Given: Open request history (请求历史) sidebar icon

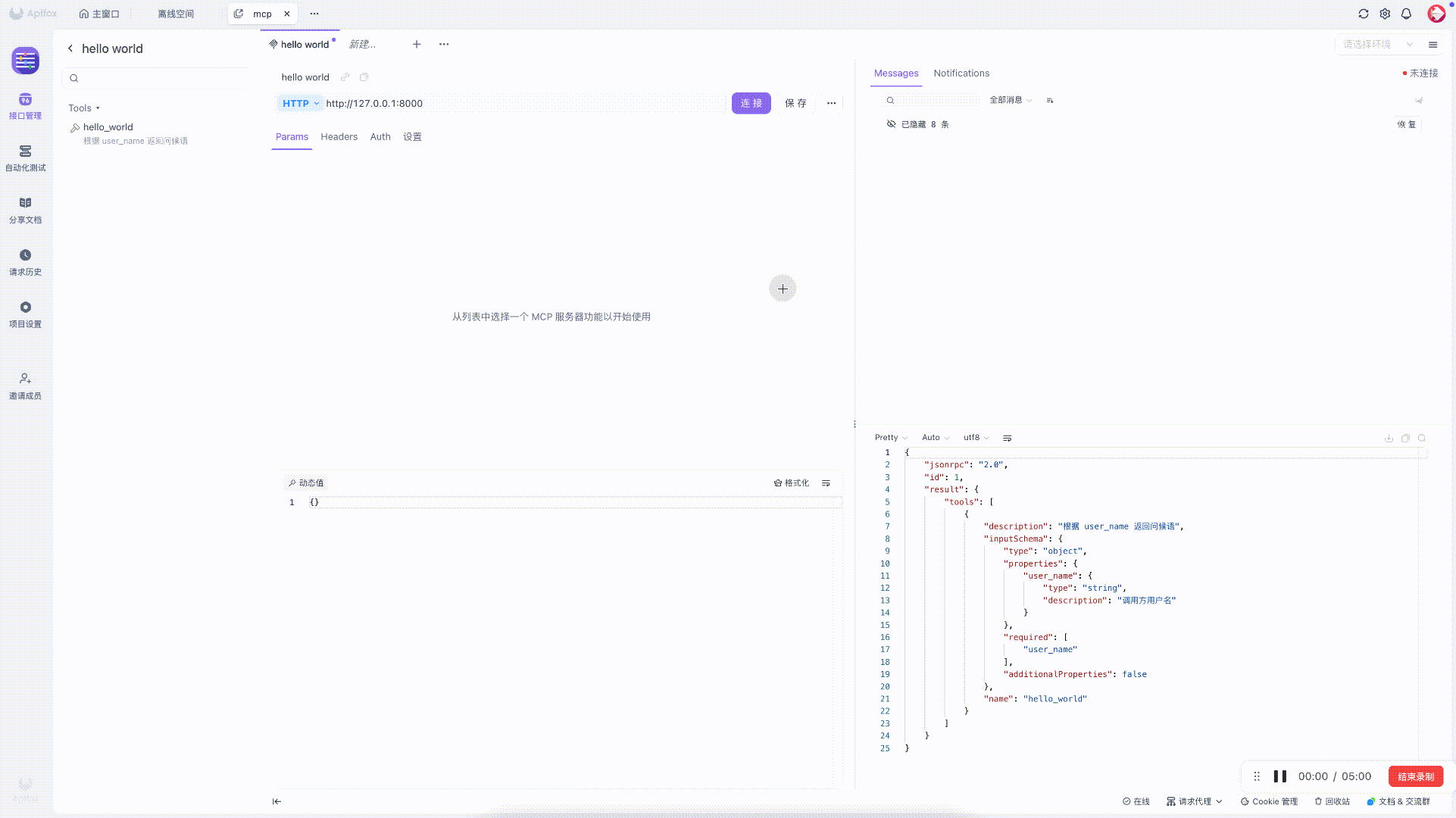Looking at the screenshot, I should [x=25, y=263].
